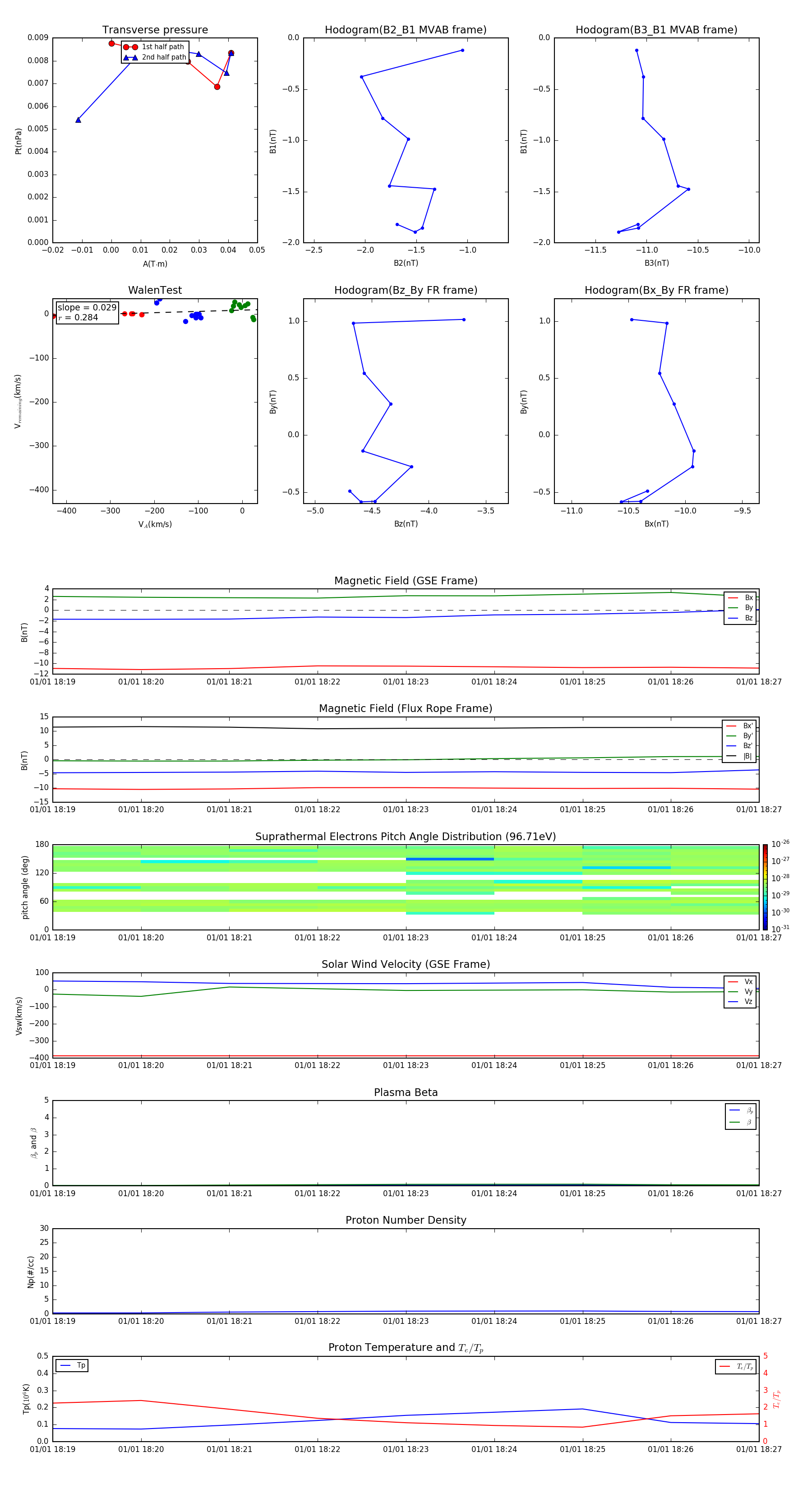Viewport: 812px width, 1489px height.
Task: Click the 'B3(nT)' x-axis label
Action: pos(656,263)
